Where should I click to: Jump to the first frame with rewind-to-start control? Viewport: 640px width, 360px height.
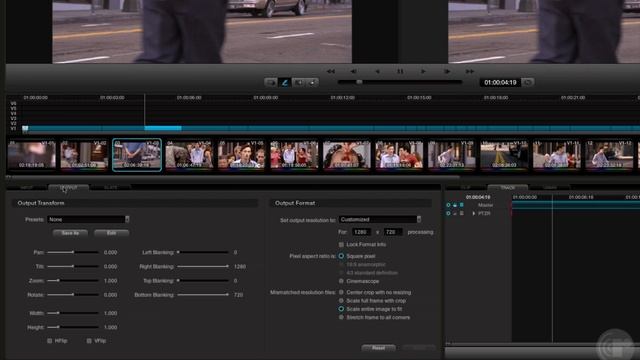click(x=331, y=71)
